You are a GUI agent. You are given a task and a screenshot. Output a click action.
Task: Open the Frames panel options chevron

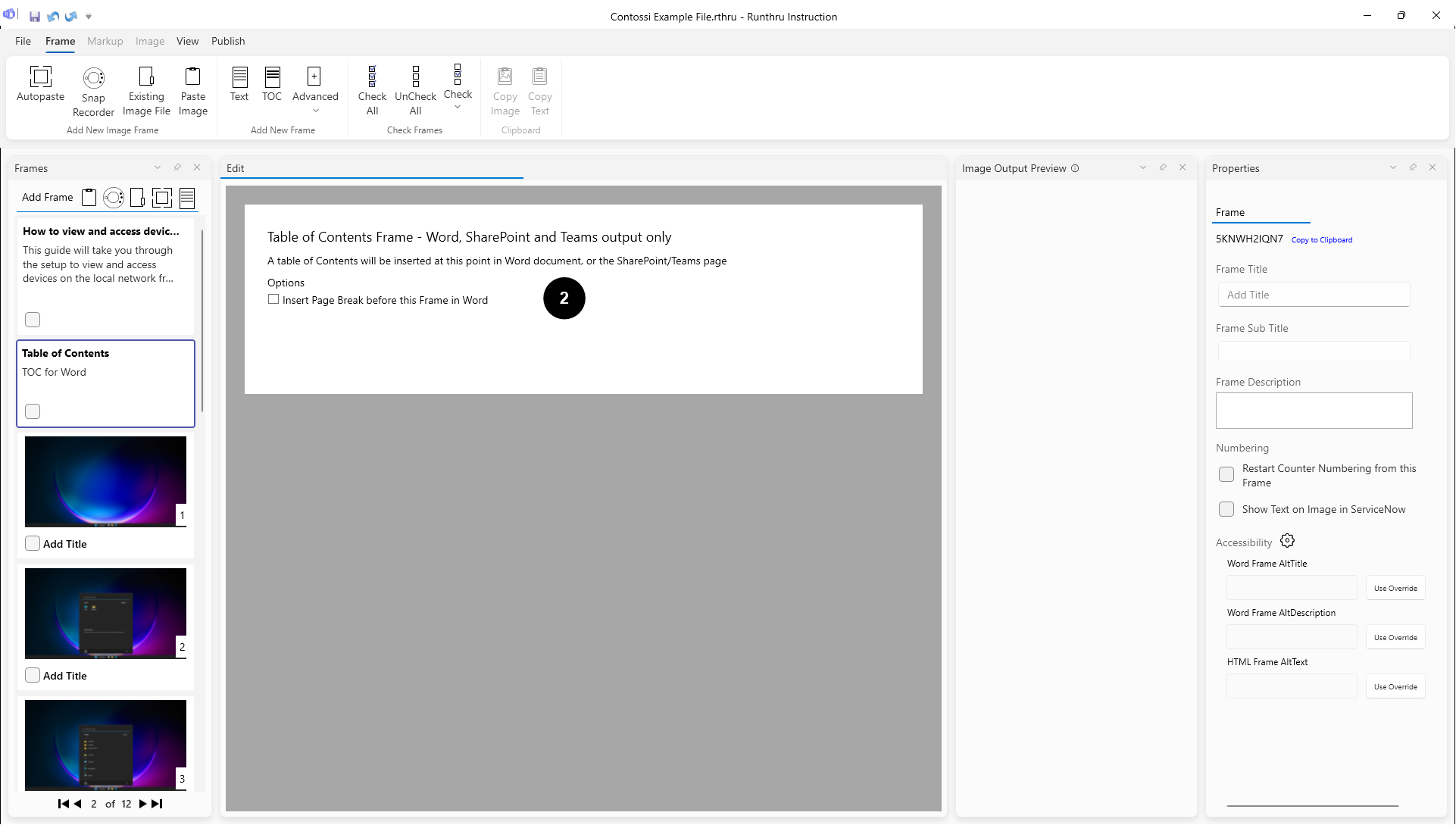[x=158, y=167]
